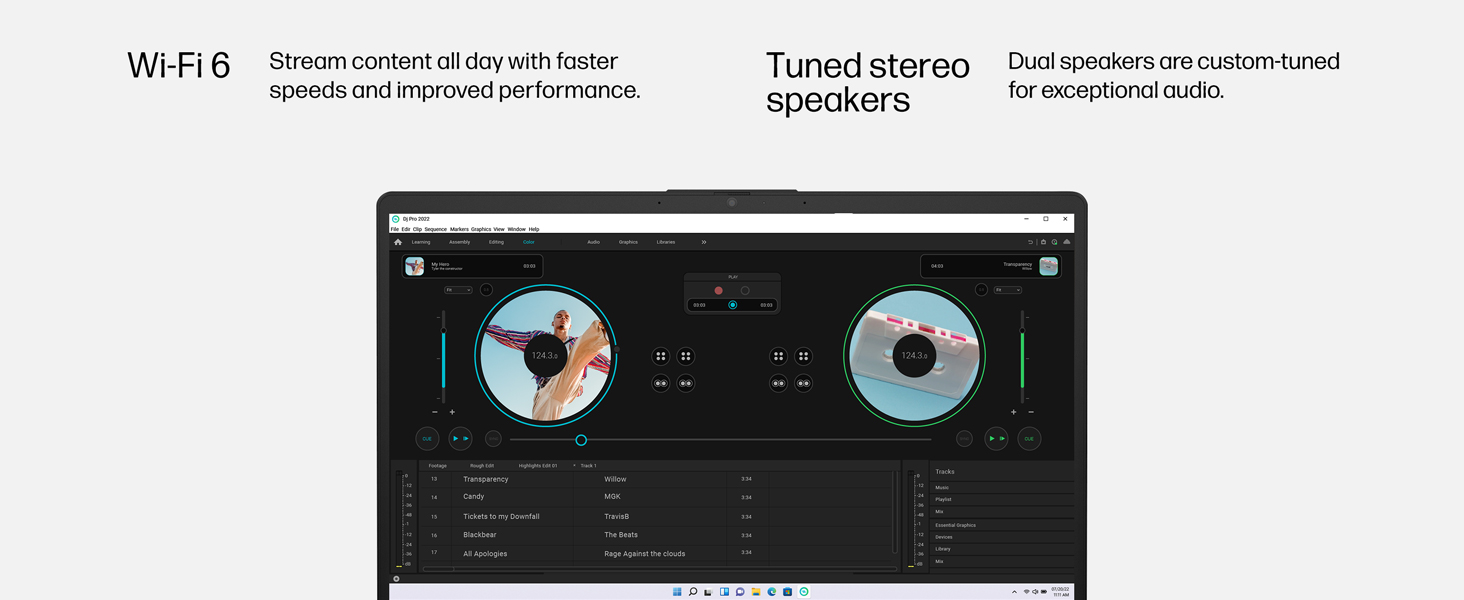The height and width of the screenshot is (600, 1464).
Task: Open the Sequence menu
Action: [x=435, y=229]
